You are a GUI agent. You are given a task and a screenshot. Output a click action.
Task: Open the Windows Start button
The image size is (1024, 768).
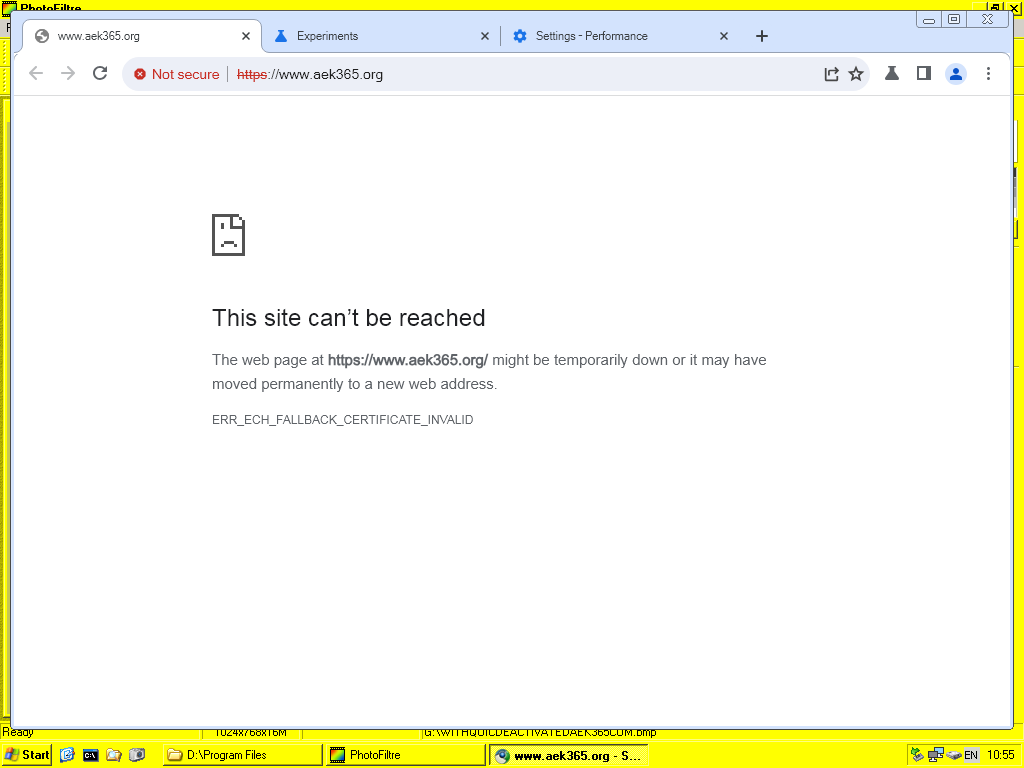(27, 755)
